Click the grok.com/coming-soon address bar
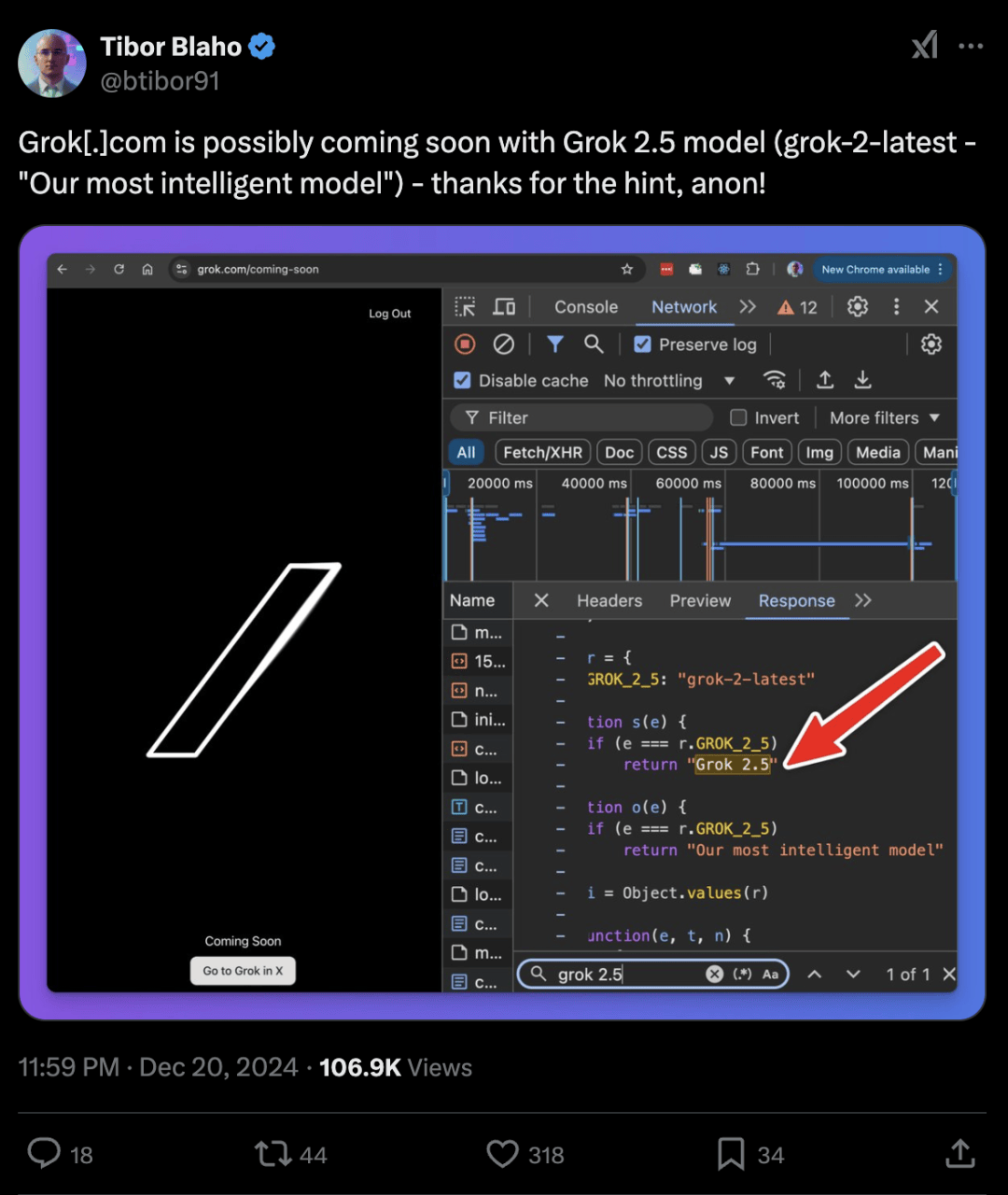 (x=407, y=269)
